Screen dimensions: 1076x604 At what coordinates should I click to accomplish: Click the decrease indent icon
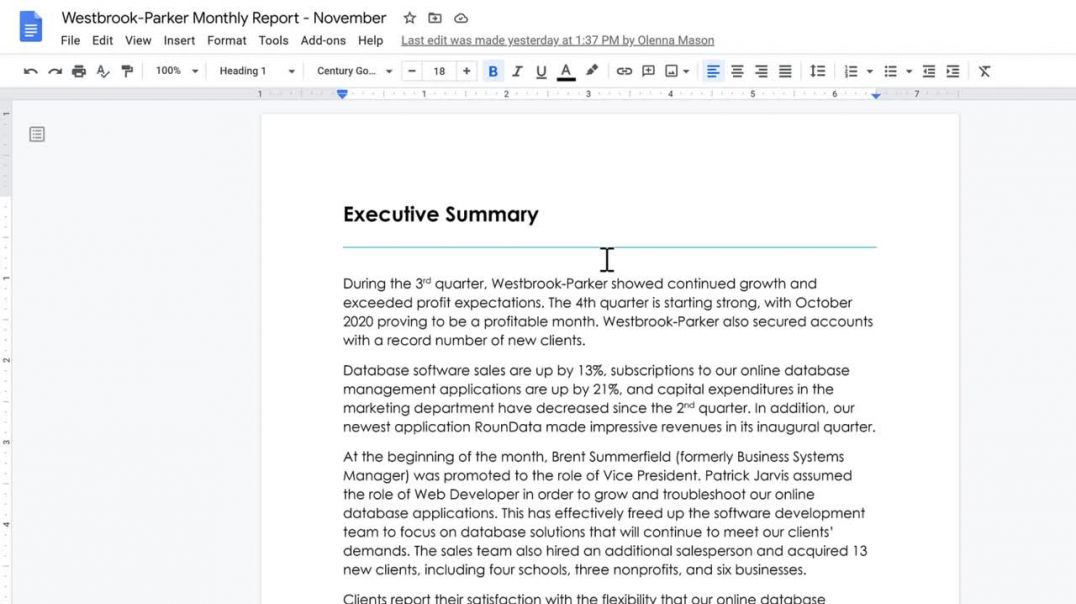click(928, 71)
